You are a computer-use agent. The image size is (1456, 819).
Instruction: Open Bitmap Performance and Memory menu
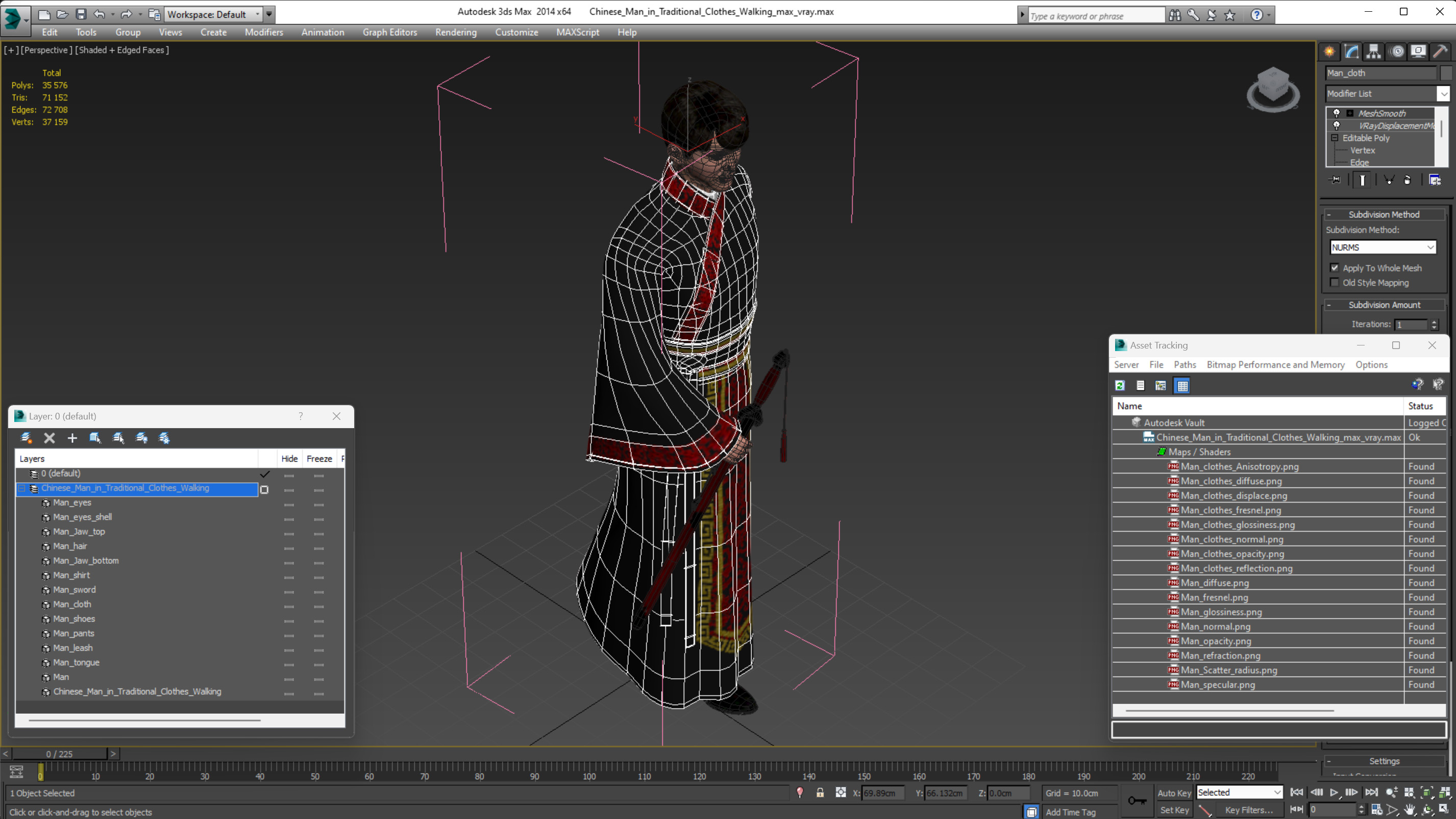[1275, 364]
